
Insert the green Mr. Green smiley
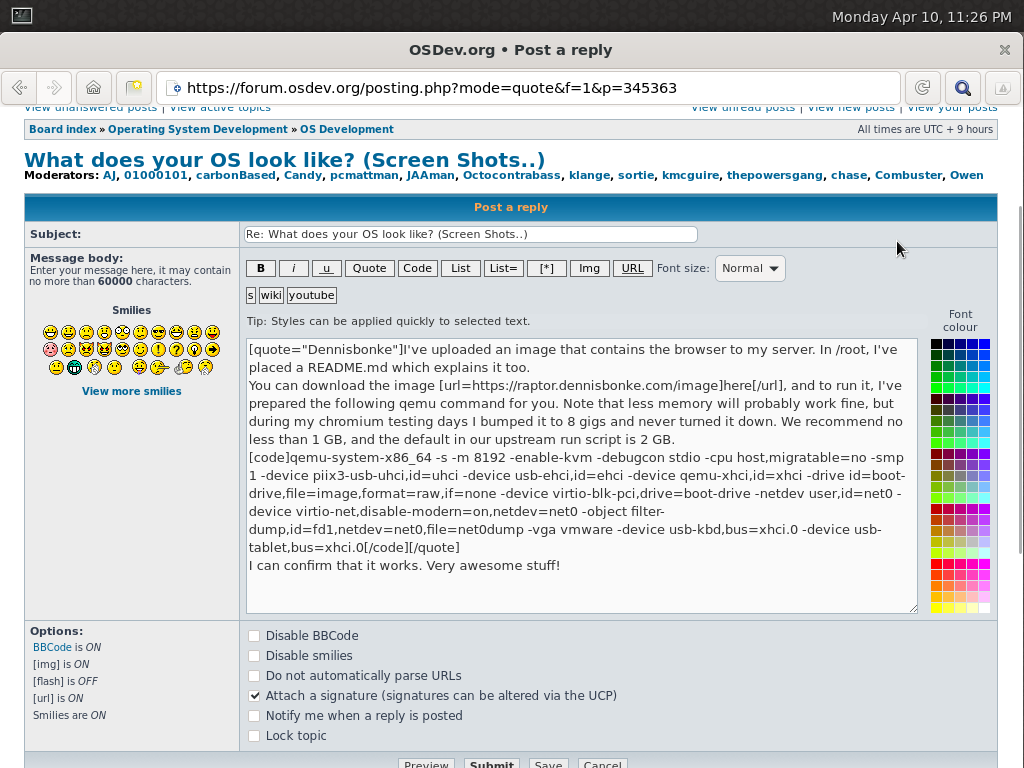point(74,367)
